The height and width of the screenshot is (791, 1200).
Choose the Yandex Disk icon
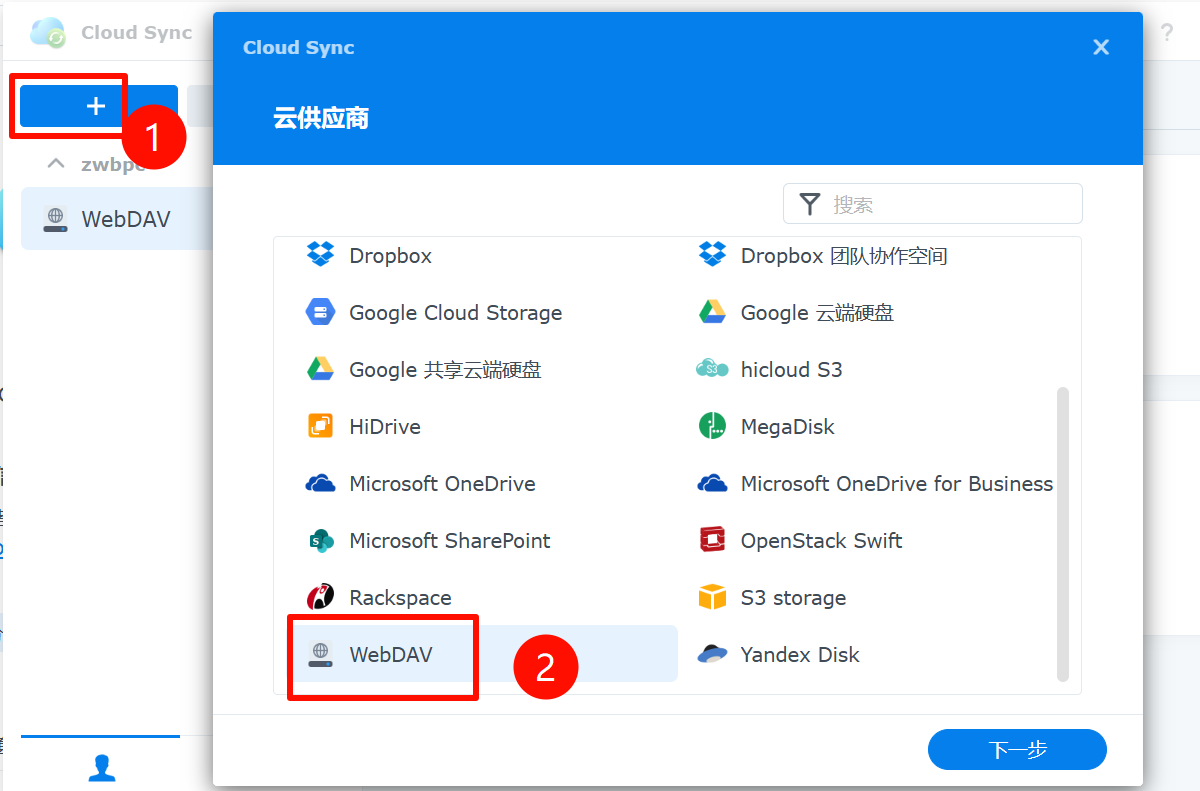(x=712, y=655)
